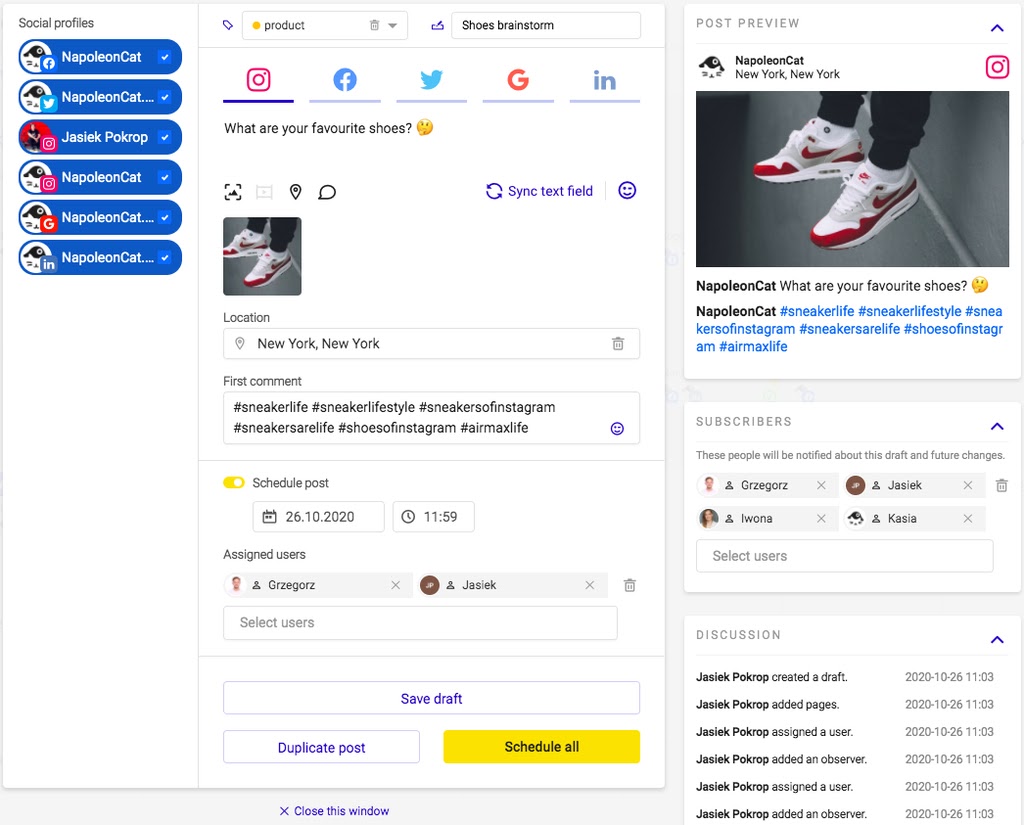Click the first comment speech bubble icon
This screenshot has height=825, width=1024.
[x=327, y=192]
